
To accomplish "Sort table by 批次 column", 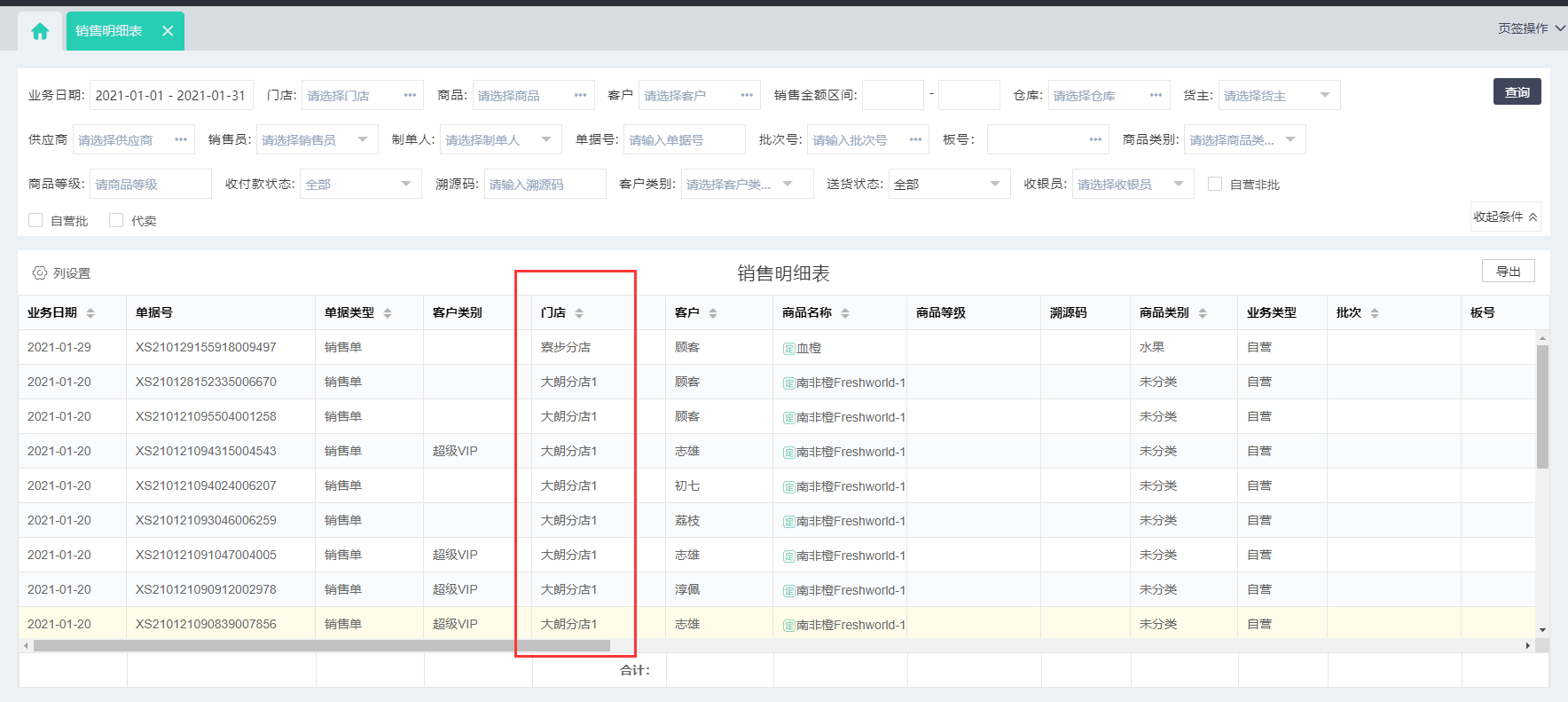I will (x=1375, y=313).
